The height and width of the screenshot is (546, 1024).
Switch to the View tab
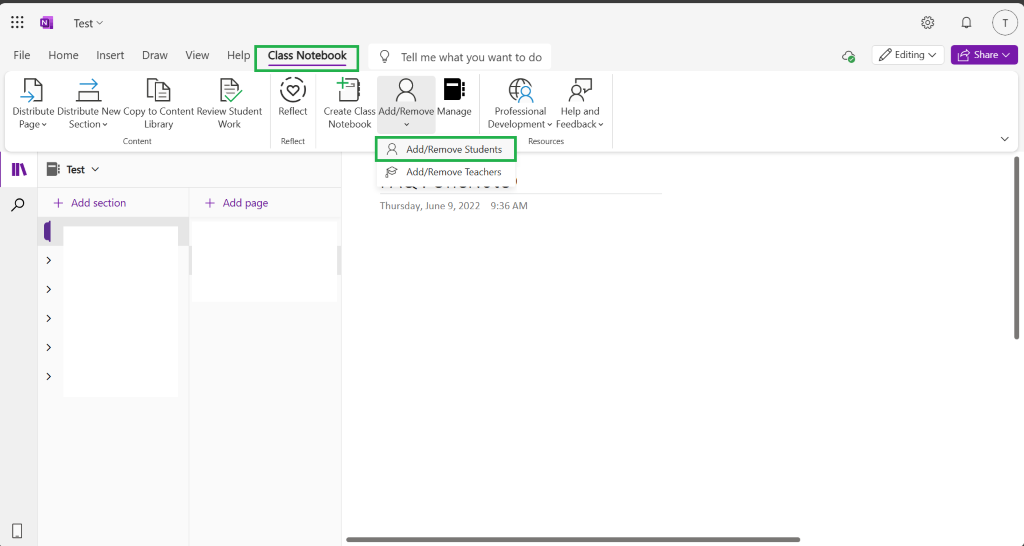coord(197,56)
